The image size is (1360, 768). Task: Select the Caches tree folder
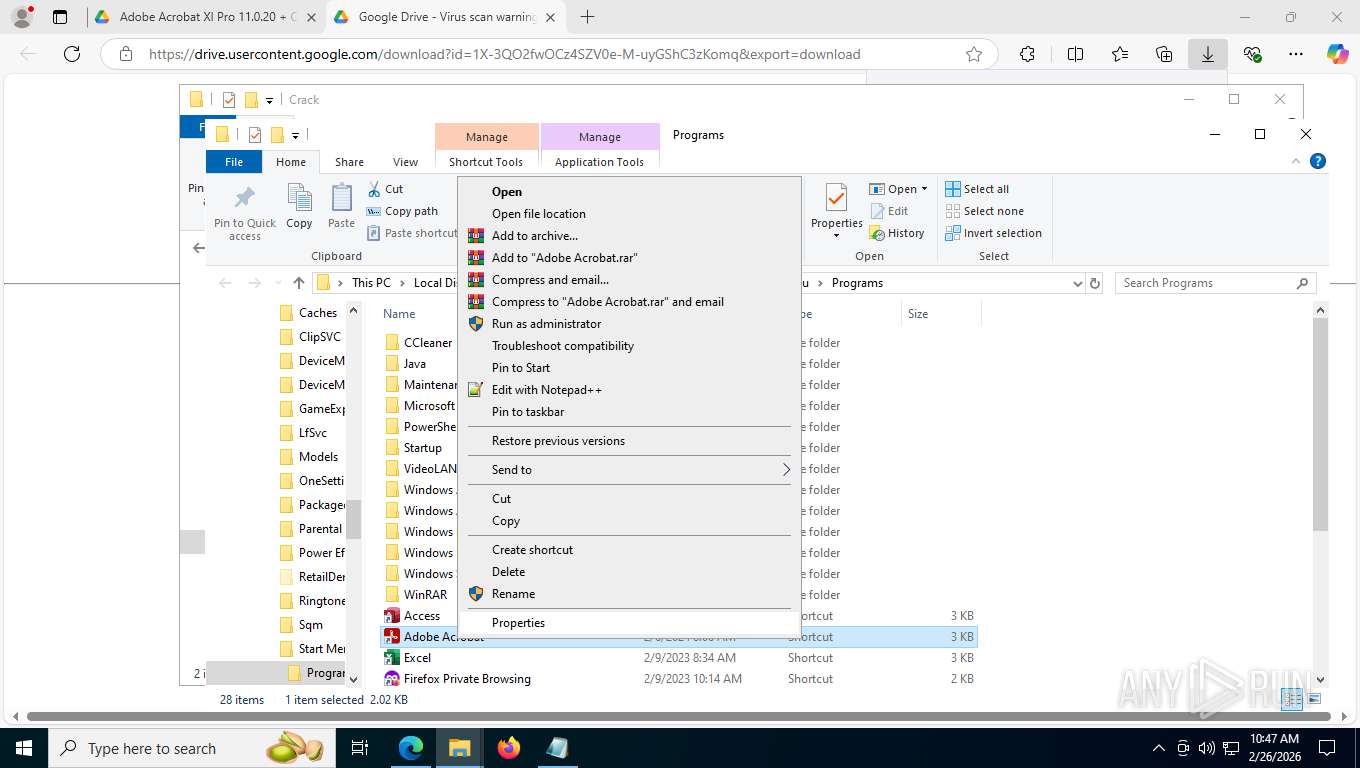(x=309, y=313)
